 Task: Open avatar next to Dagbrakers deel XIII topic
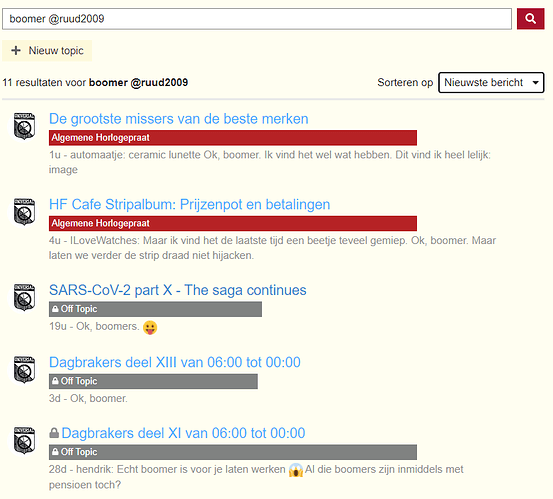(24, 370)
